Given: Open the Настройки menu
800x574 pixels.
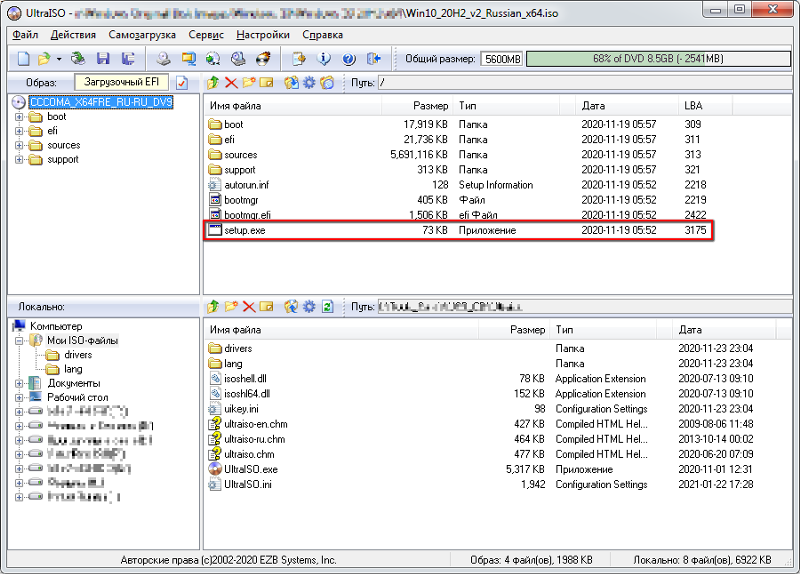Looking at the screenshot, I should 262,34.
